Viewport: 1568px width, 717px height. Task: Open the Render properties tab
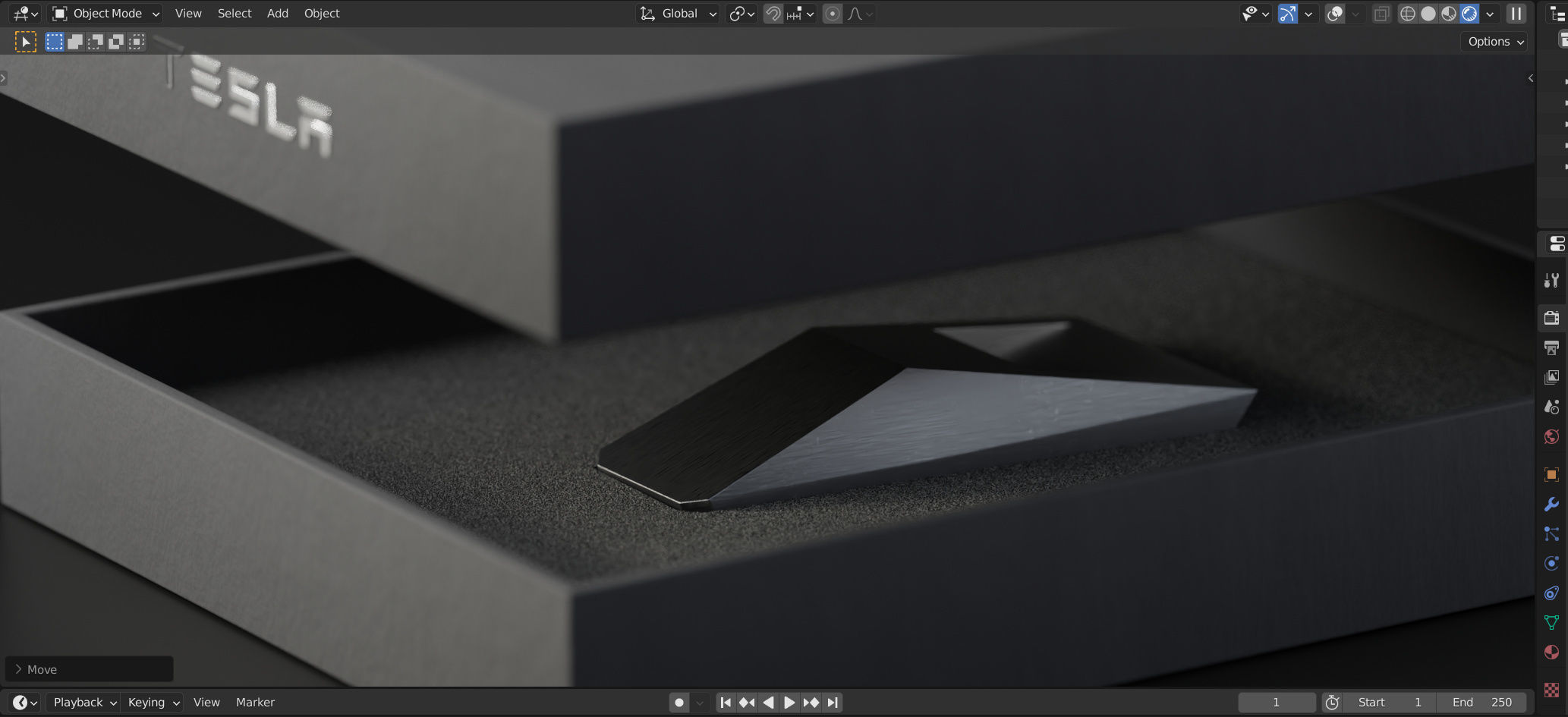[x=1552, y=318]
